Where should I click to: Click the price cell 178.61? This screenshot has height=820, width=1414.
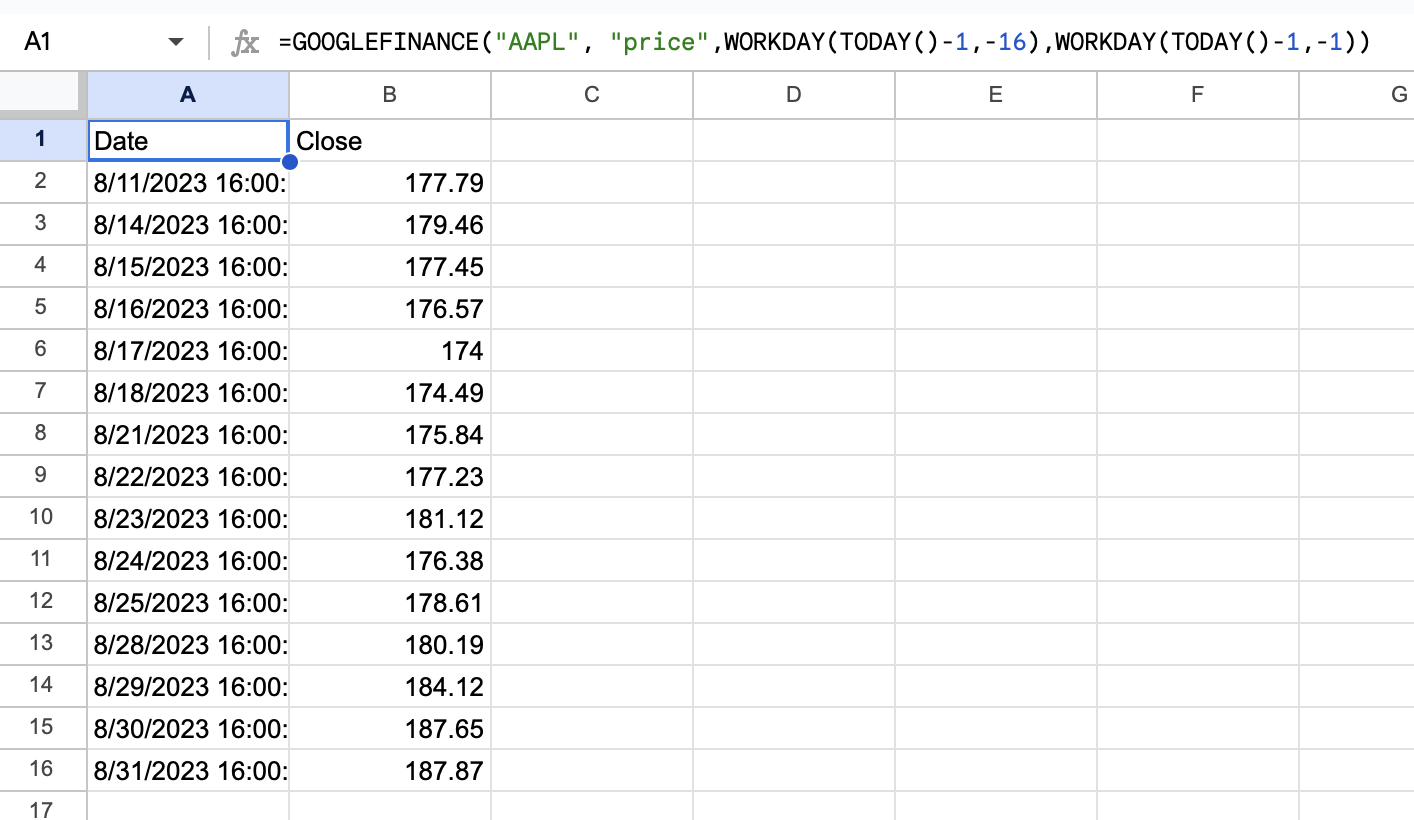tap(390, 602)
